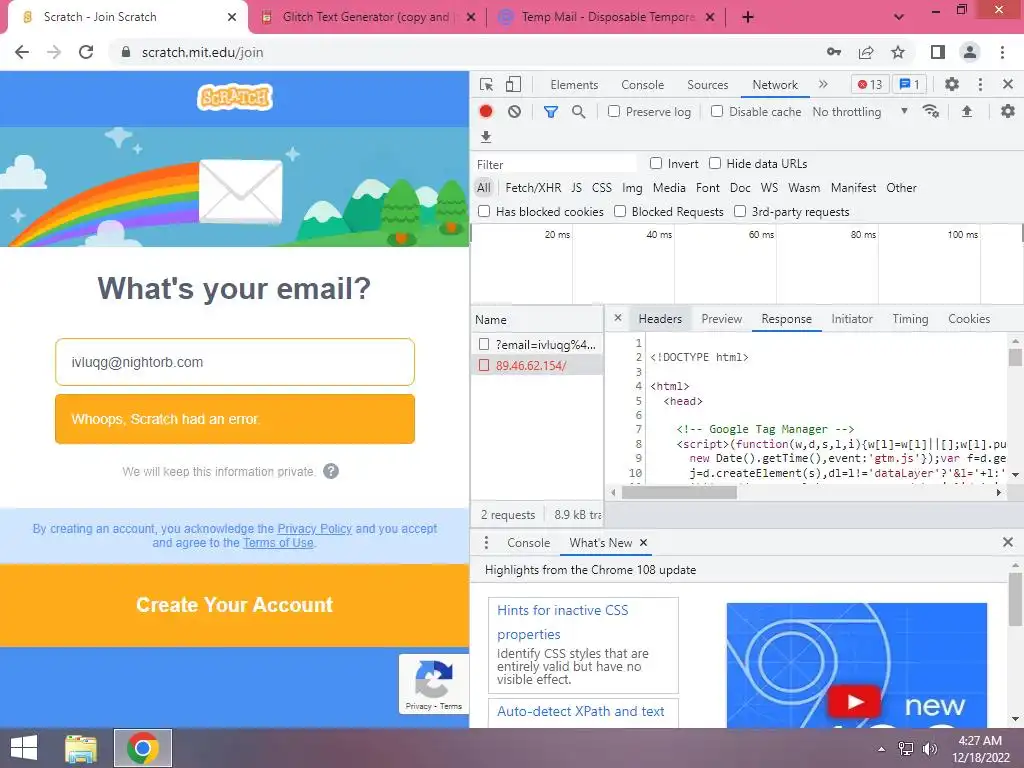This screenshot has width=1024, height=768.
Task: Check 3rd-party requests checkbox
Action: 740,211
